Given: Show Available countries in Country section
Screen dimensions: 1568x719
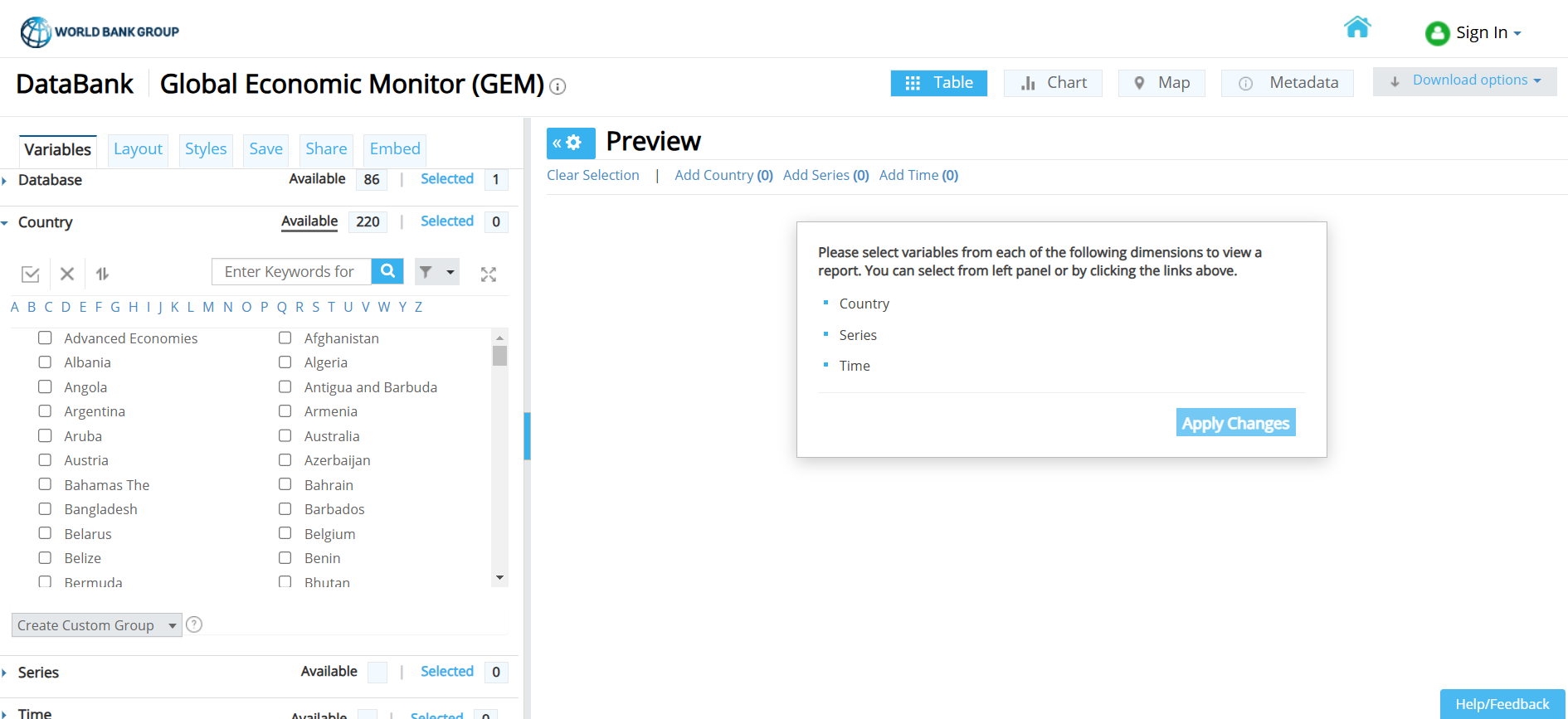Looking at the screenshot, I should [309, 221].
